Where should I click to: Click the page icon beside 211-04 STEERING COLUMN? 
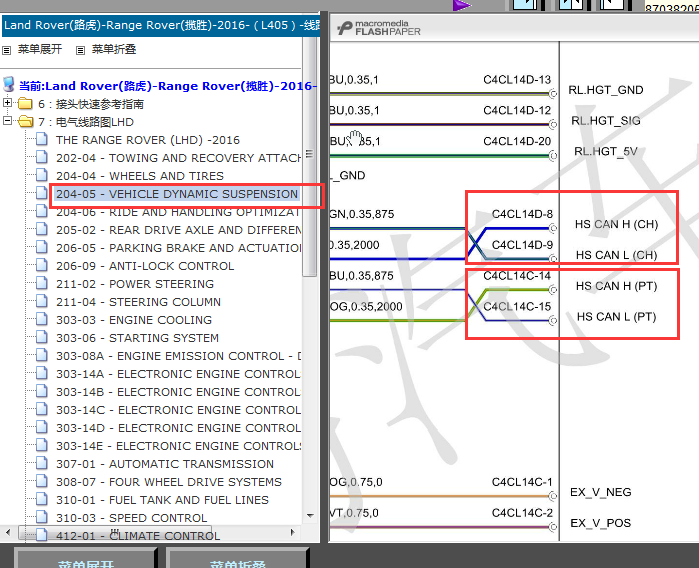click(x=42, y=301)
